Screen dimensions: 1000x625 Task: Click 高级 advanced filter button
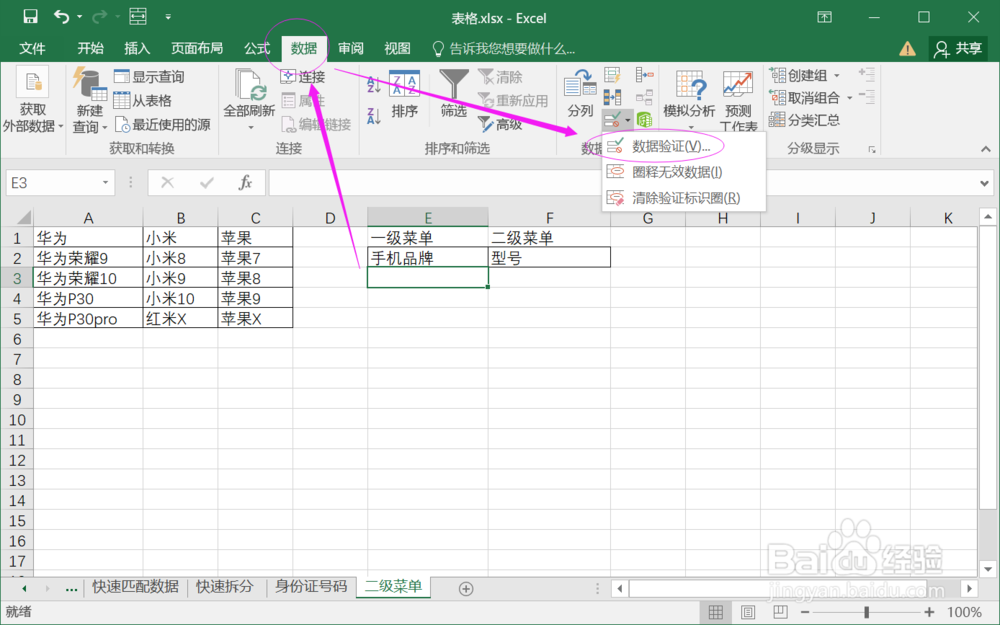point(500,124)
